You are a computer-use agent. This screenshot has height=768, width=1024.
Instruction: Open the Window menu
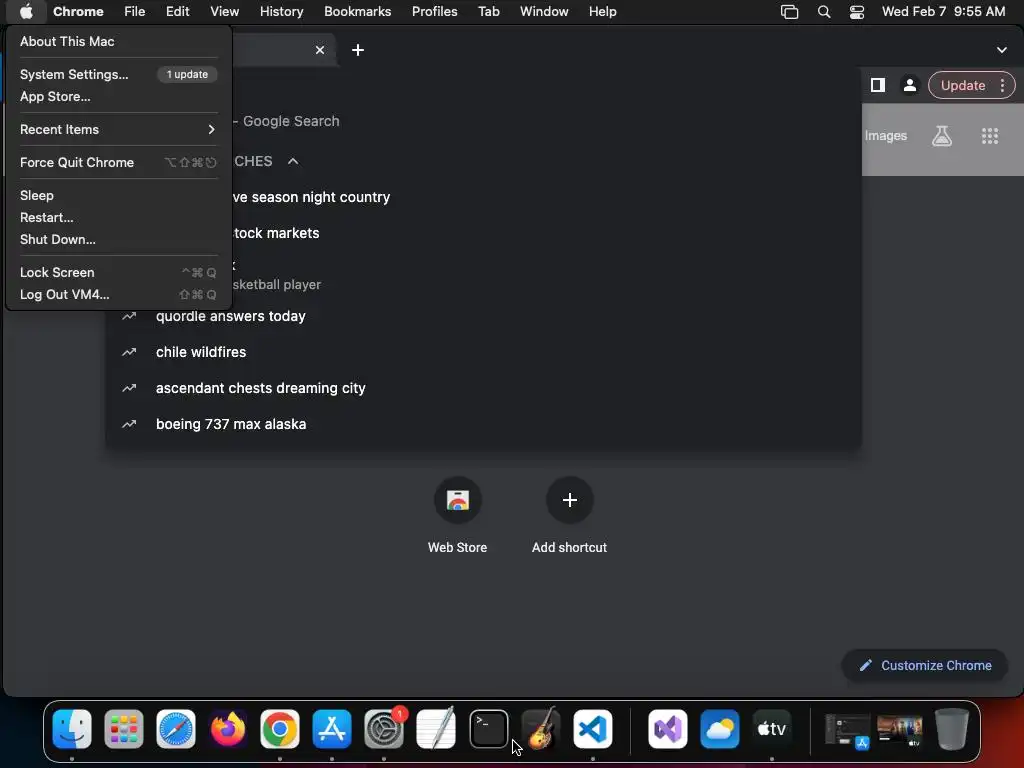(544, 12)
